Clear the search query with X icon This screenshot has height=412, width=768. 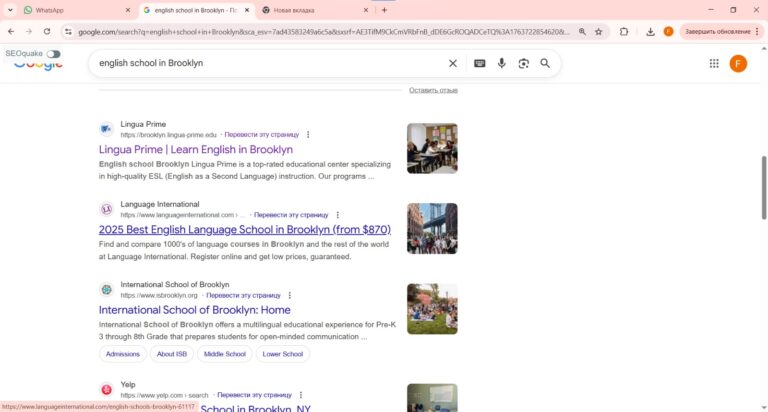(452, 63)
